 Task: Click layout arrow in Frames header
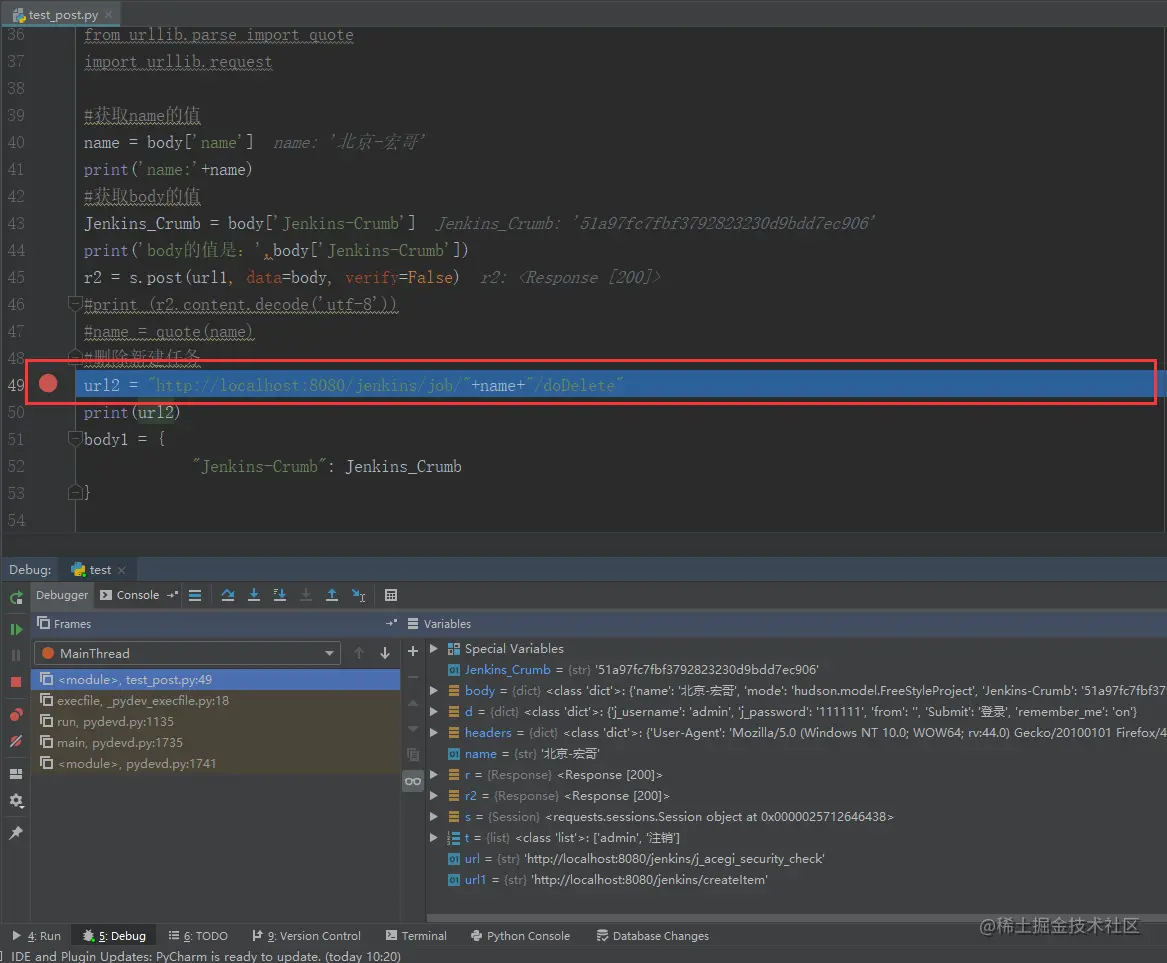tap(391, 624)
